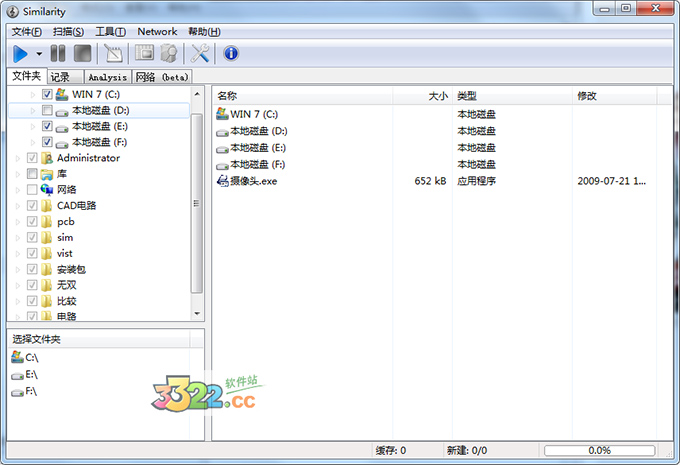Switch to the Analysis tab

[x=108, y=77]
